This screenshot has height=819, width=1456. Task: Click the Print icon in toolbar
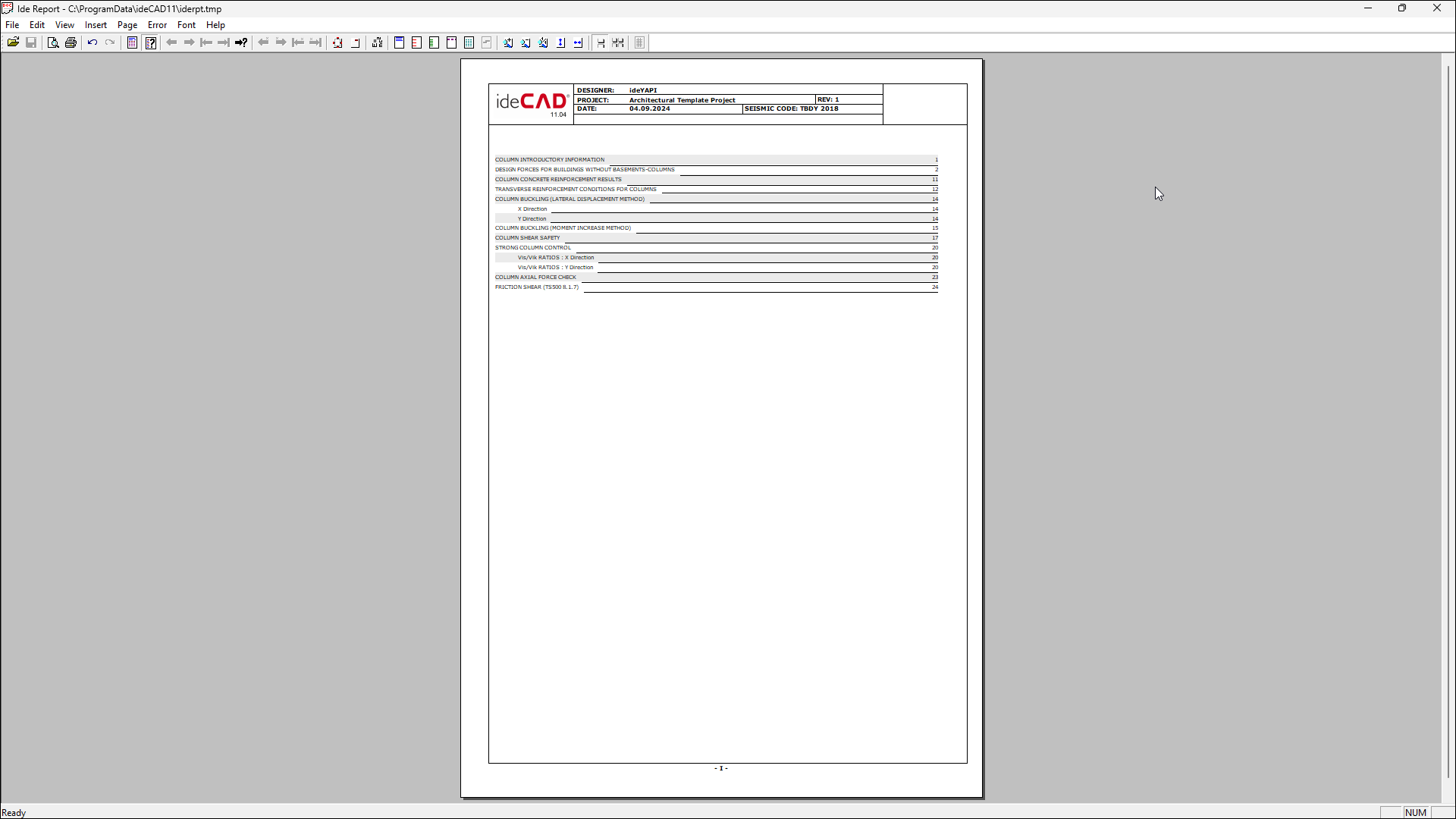[71, 42]
